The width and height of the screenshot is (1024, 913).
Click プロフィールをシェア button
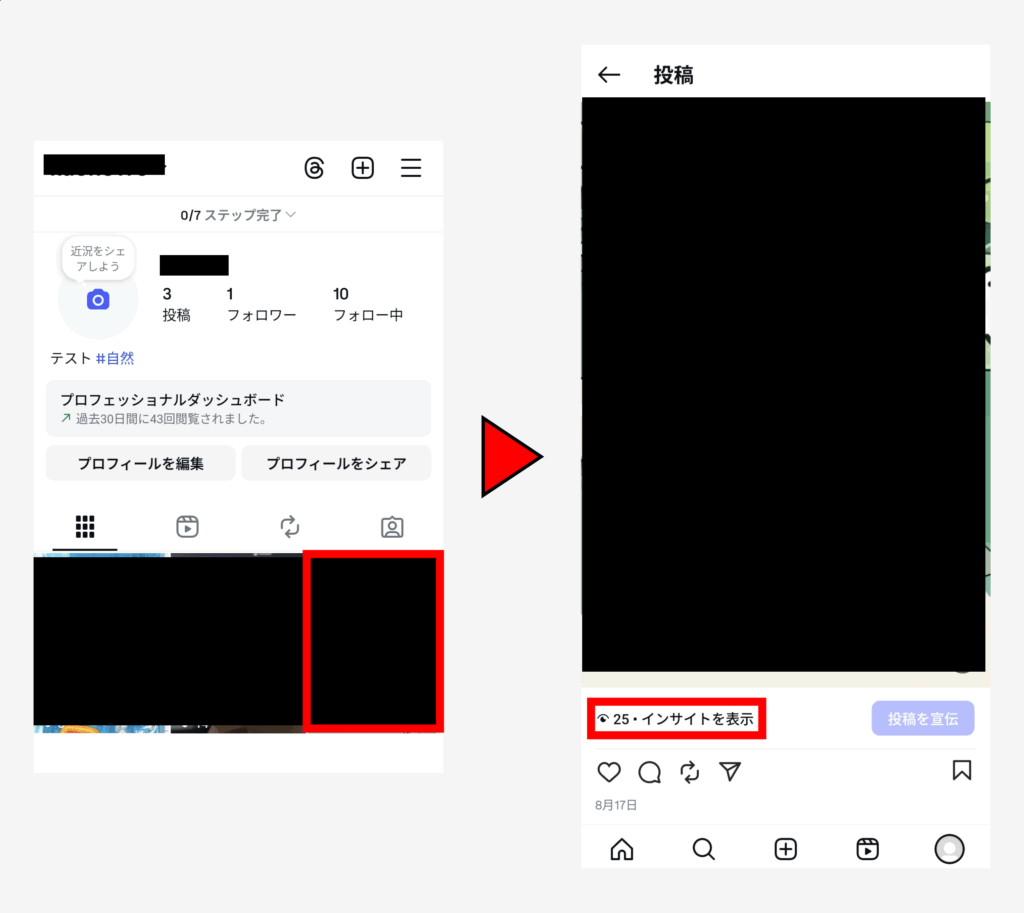(336, 463)
